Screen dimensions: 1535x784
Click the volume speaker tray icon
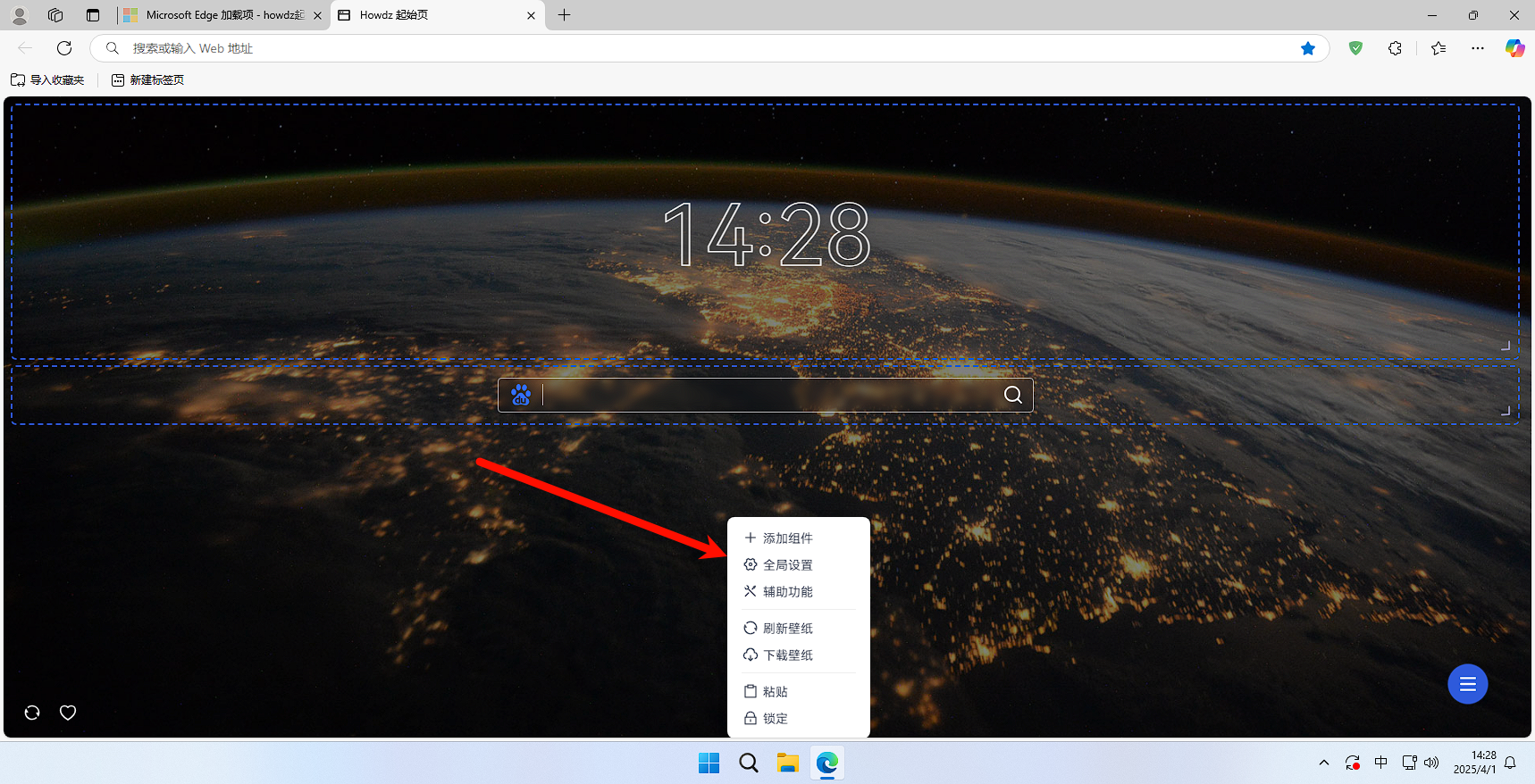coord(1431,763)
